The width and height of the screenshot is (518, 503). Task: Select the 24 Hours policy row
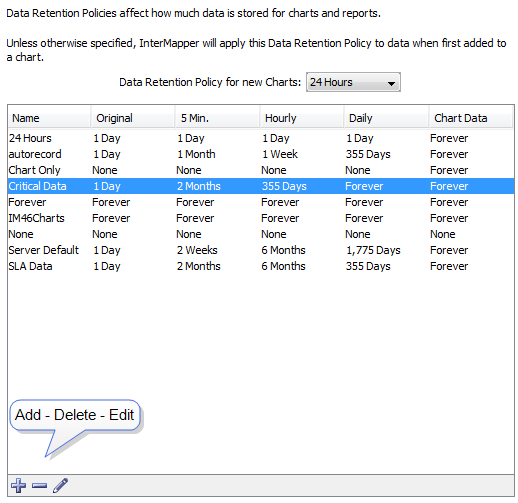(261, 138)
